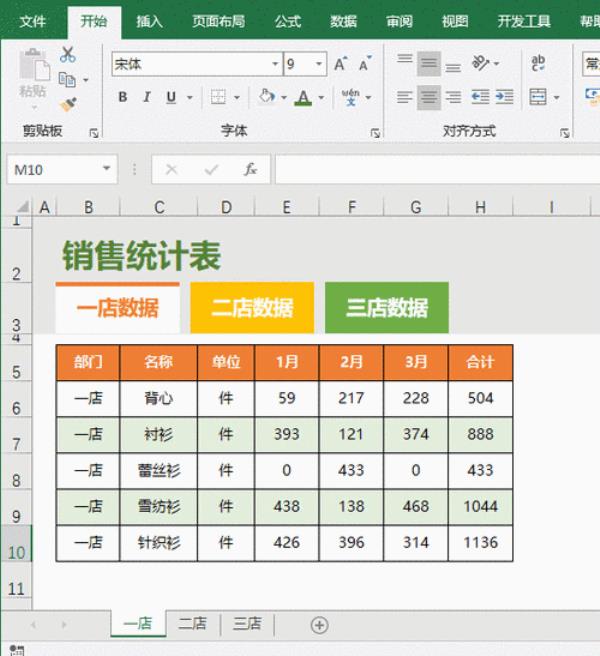Switch to 视图 ribbon tab
600x656 pixels.
point(455,21)
